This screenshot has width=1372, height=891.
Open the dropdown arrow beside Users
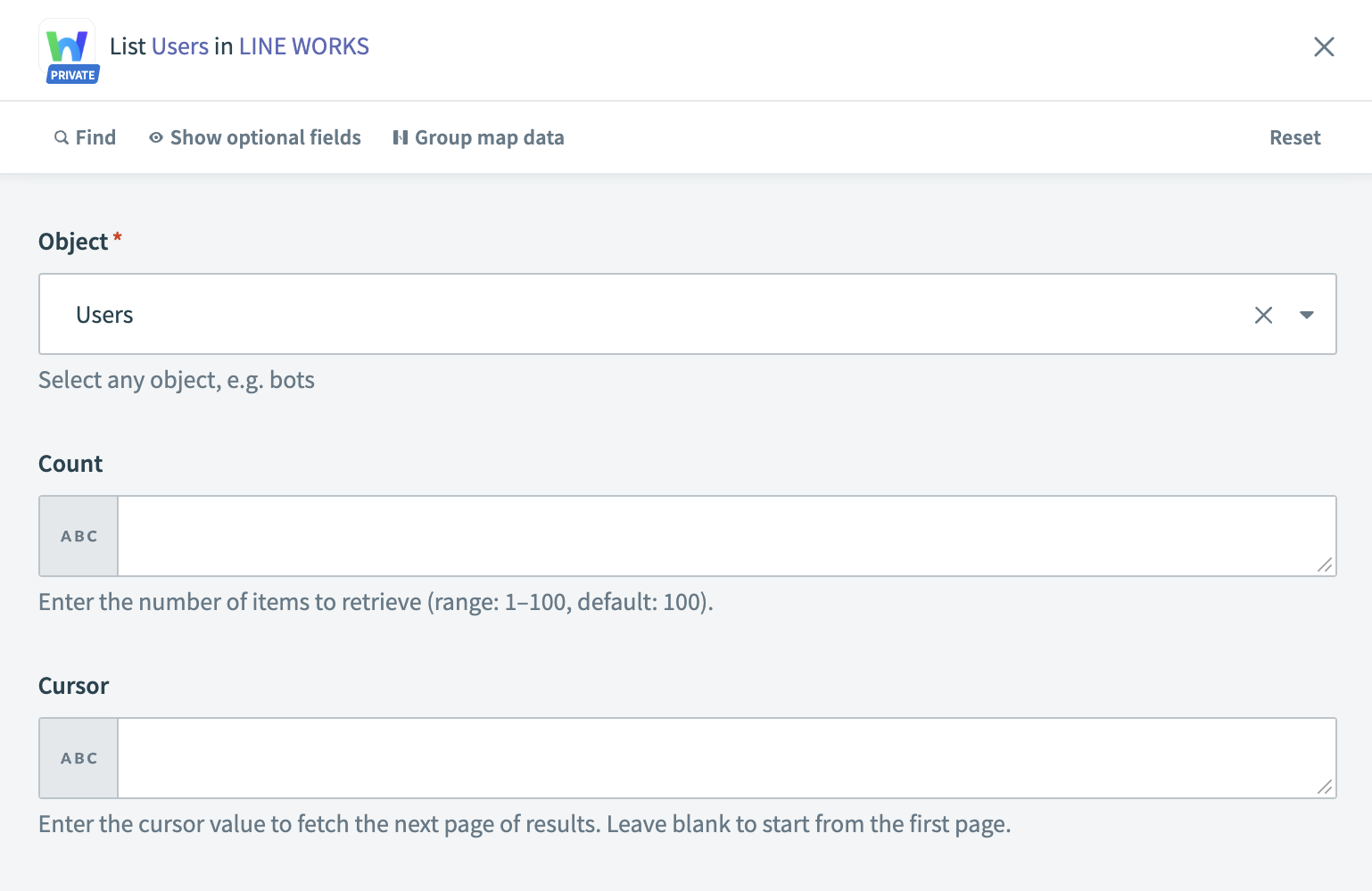point(1306,314)
